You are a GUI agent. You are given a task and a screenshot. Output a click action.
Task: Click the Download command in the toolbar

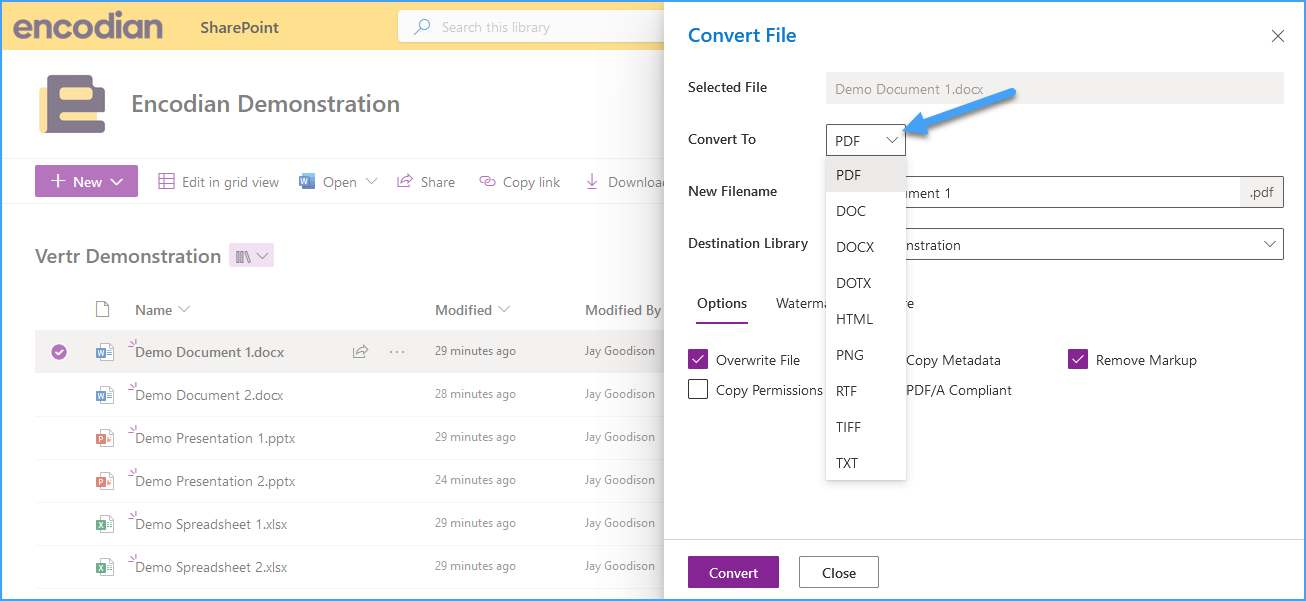625,182
